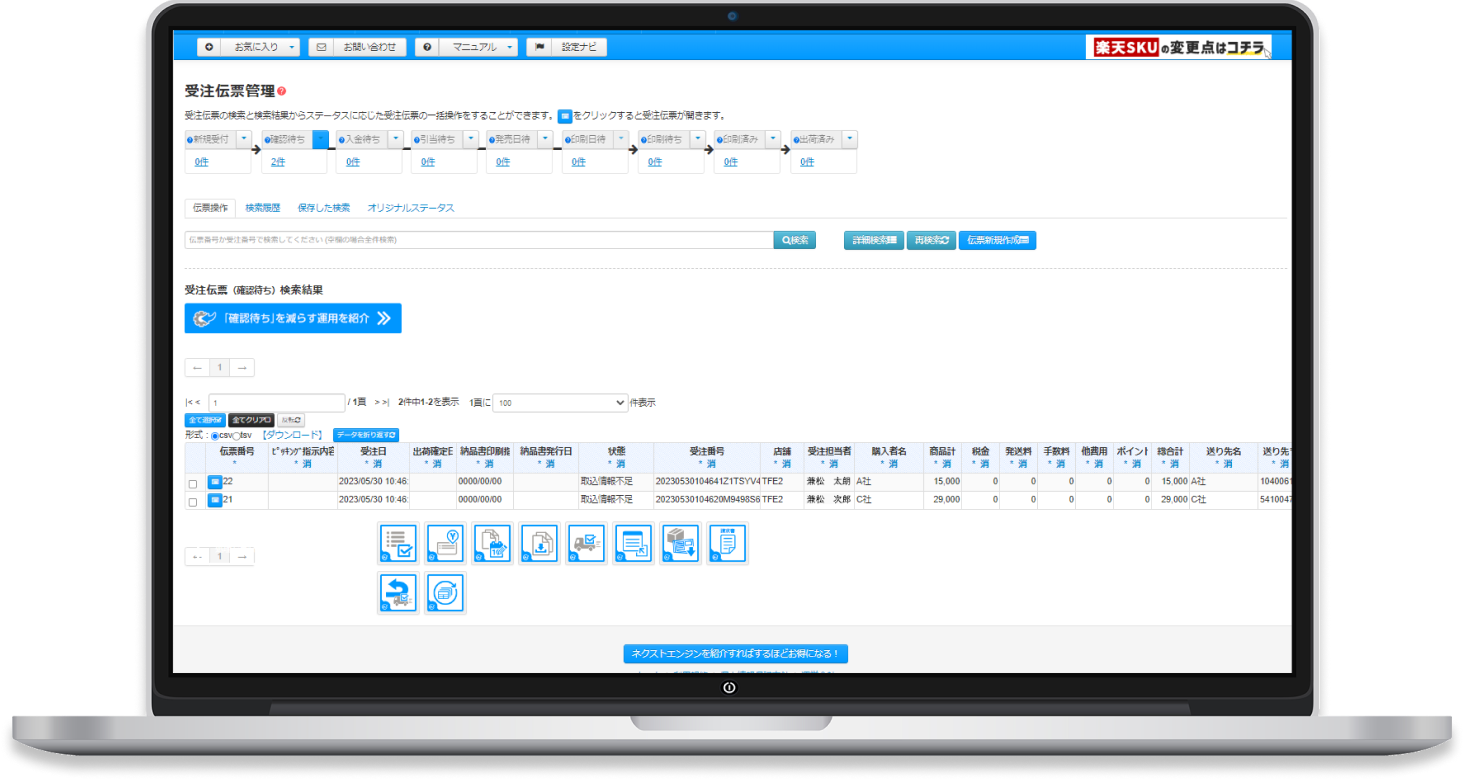Check the checkbox for slip 21
The width and height of the screenshot is (1464, 780).
(x=193, y=502)
